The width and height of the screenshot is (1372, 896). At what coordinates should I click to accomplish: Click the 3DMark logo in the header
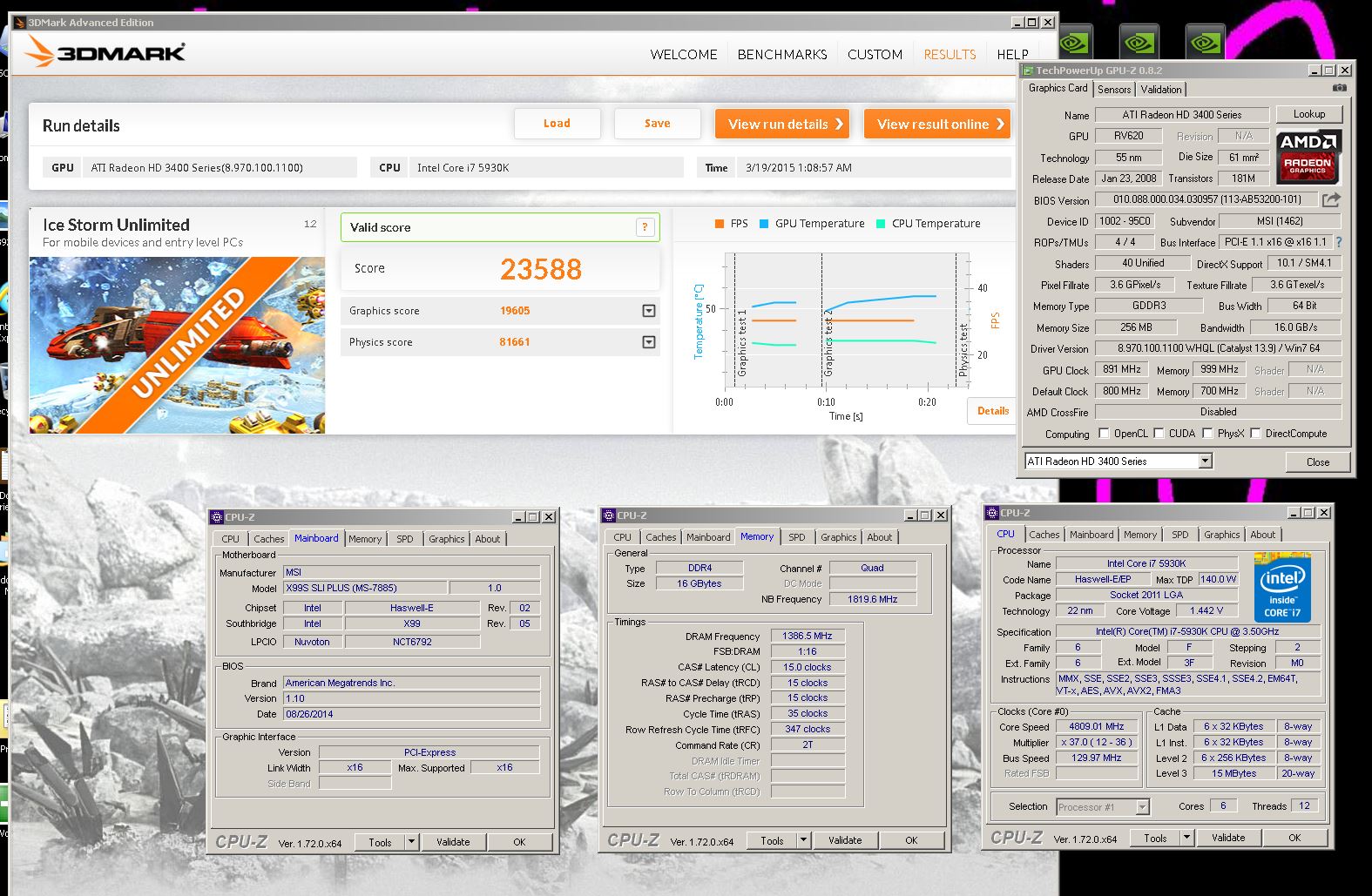click(x=106, y=52)
